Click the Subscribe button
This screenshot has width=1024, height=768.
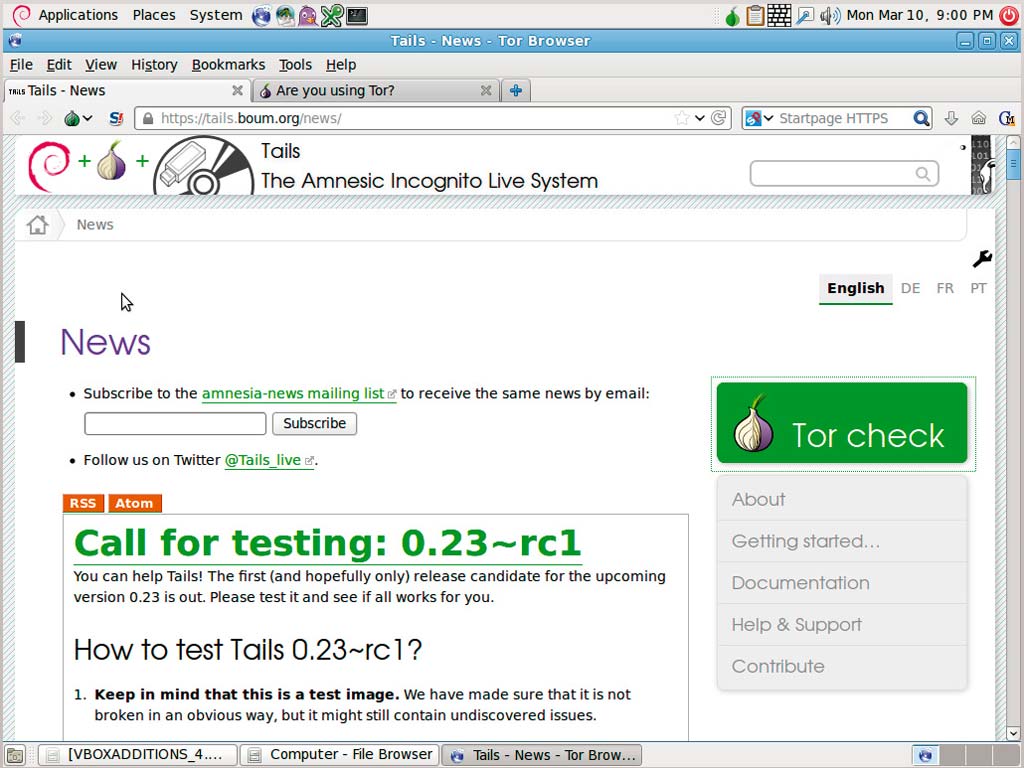click(x=314, y=423)
